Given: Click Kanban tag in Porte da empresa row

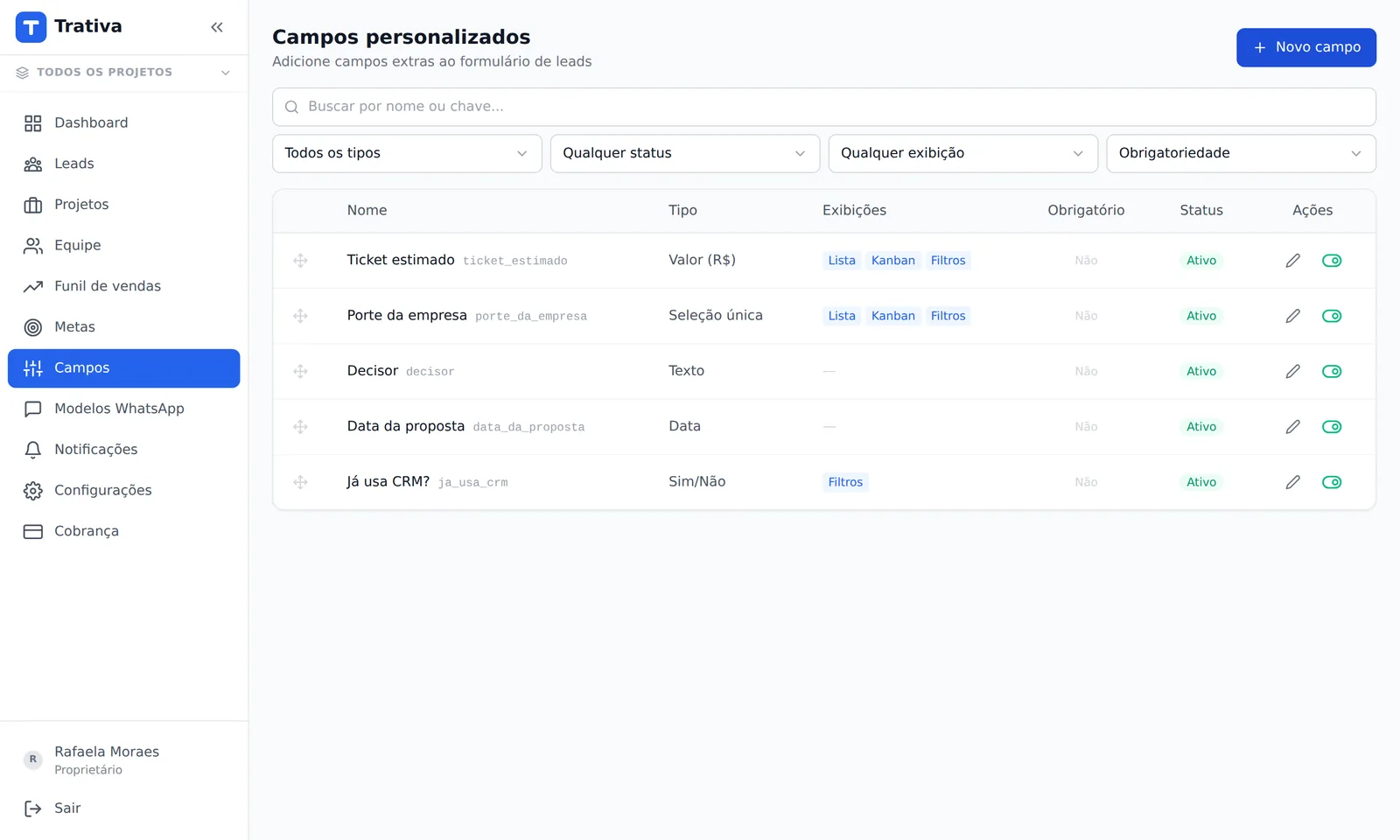Looking at the screenshot, I should [893, 316].
